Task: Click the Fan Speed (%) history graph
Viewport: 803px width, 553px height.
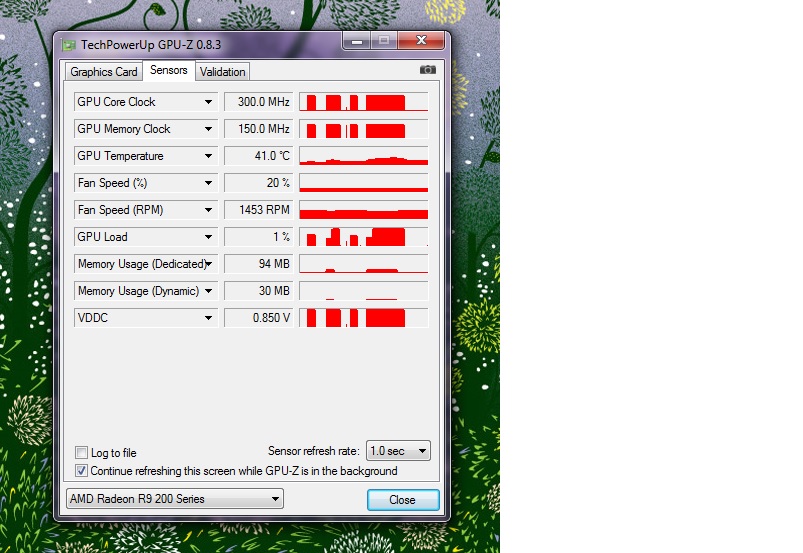Action: (x=364, y=183)
